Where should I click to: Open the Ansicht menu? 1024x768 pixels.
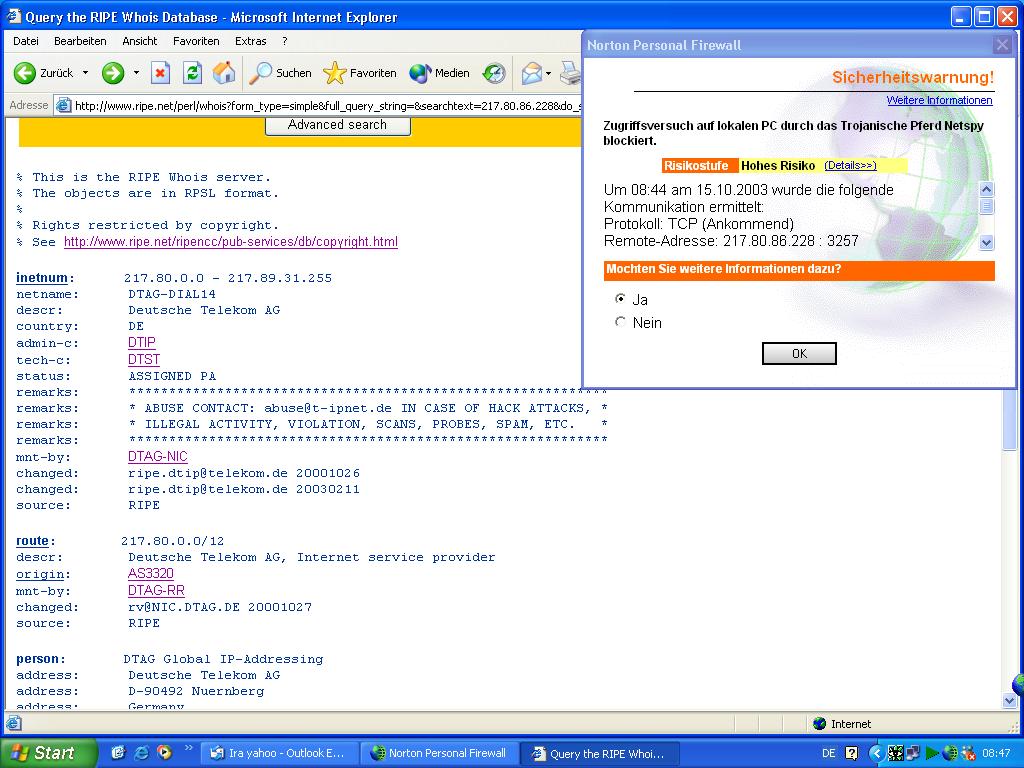(x=140, y=41)
